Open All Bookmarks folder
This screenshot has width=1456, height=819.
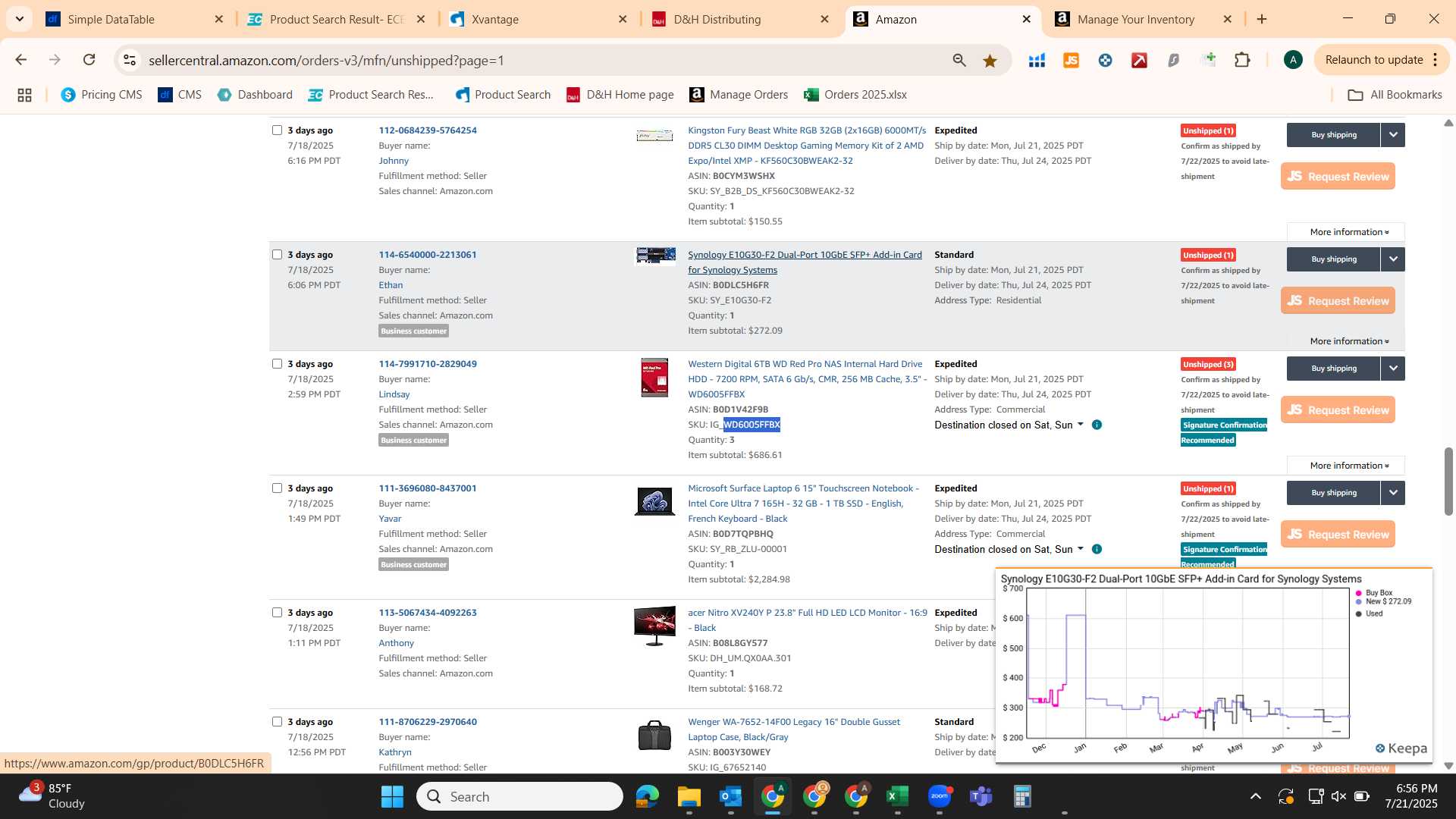(x=1395, y=95)
